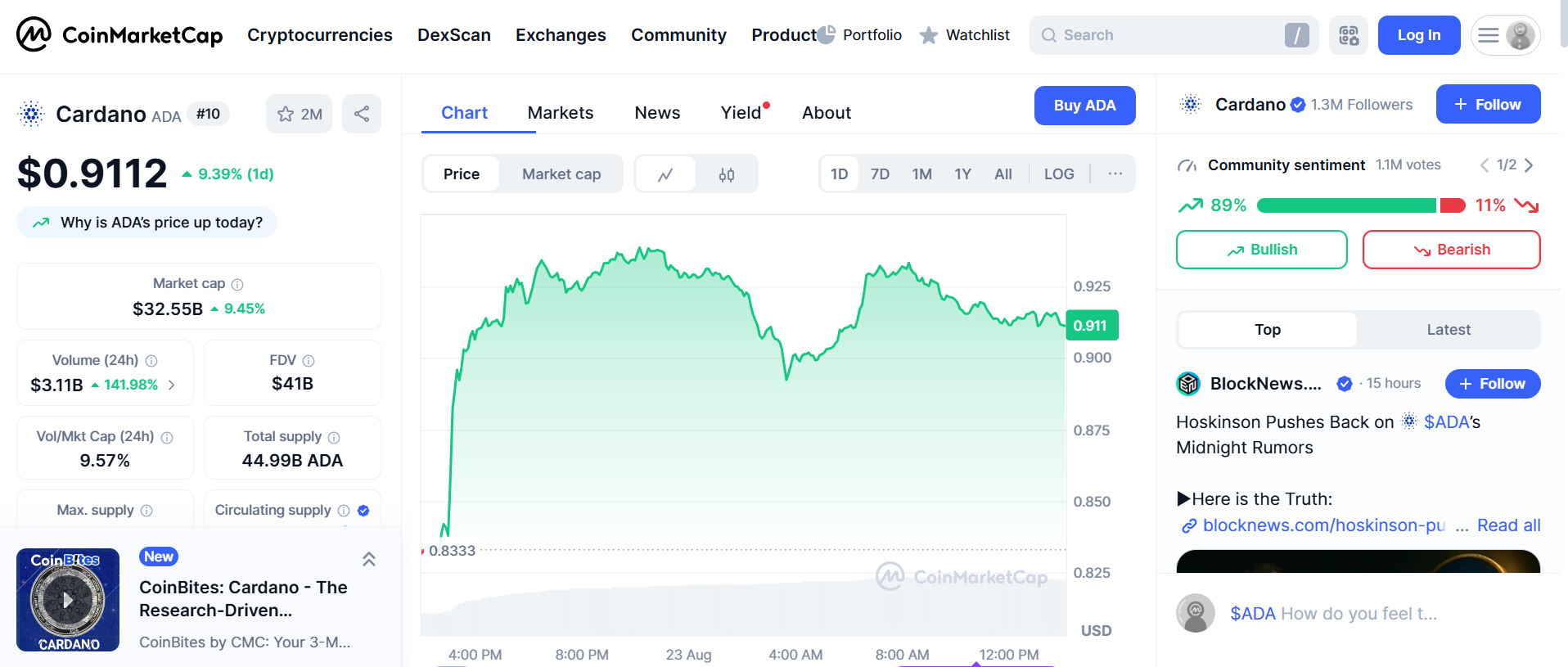Click the user avatar in comment box

pos(1196,613)
